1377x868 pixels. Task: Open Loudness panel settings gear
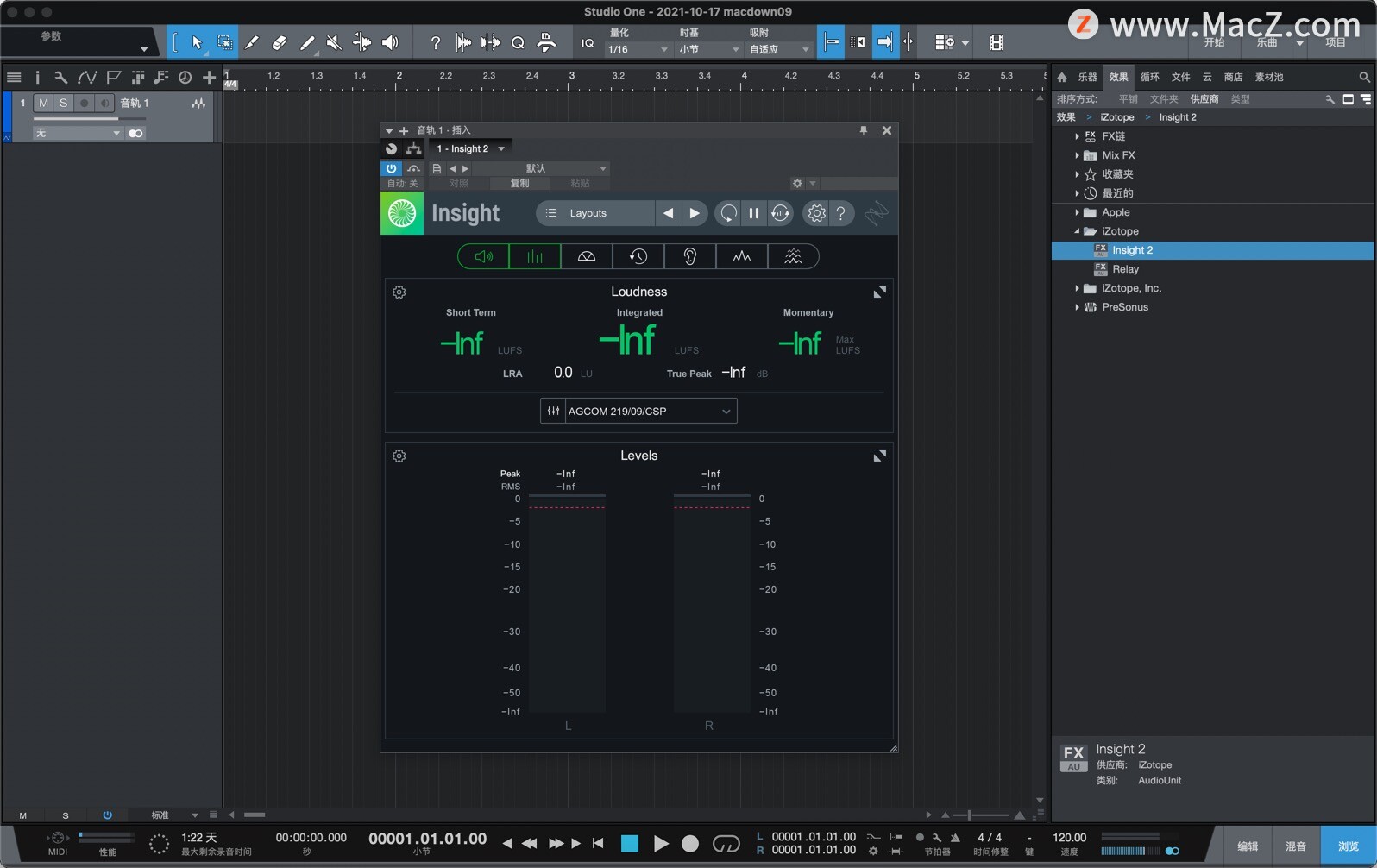[399, 292]
